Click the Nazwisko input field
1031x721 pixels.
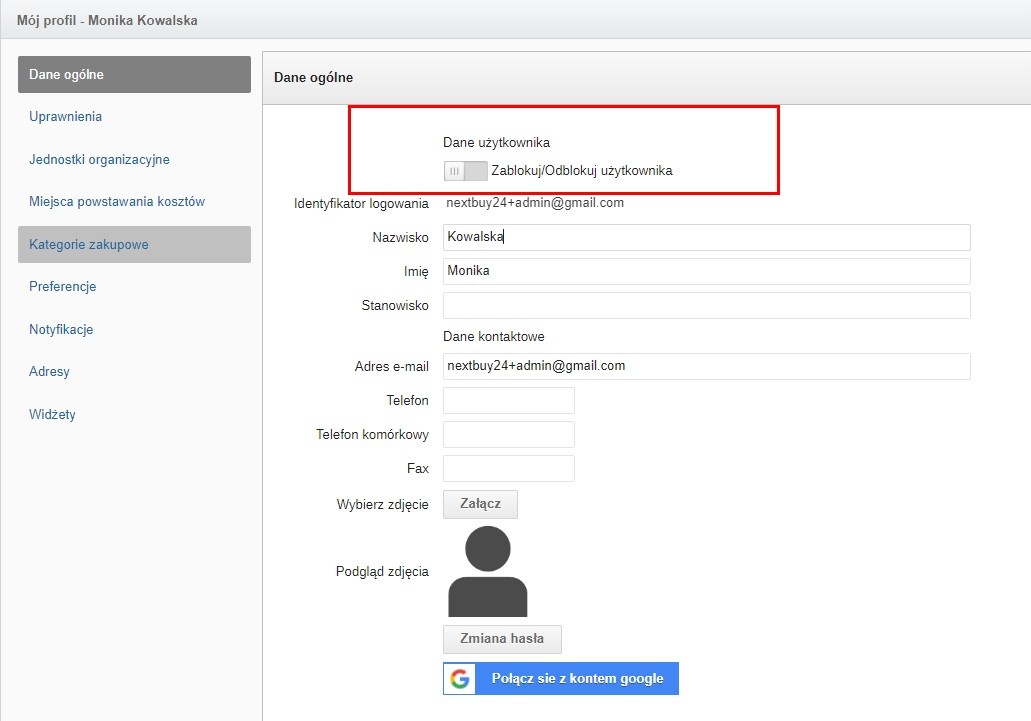[706, 238]
